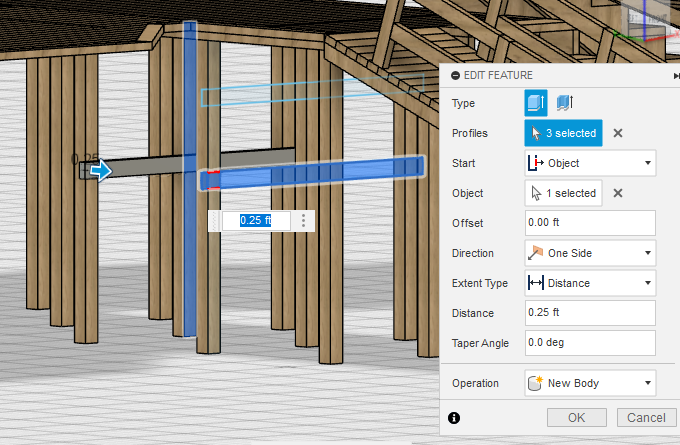
Task: Clear the Profiles selection
Action: pyautogui.click(x=618, y=133)
